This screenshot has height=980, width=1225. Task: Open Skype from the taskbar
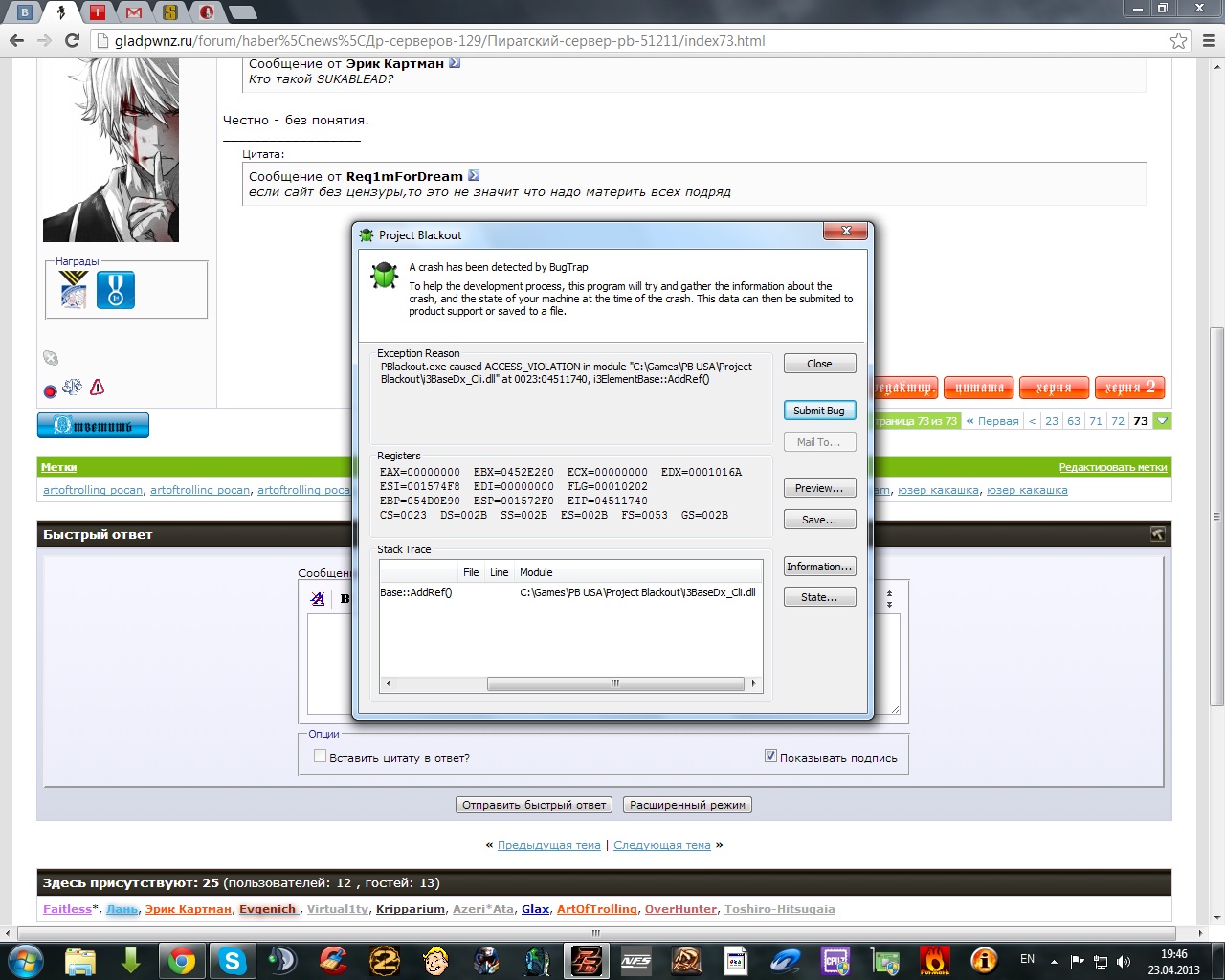point(233,960)
